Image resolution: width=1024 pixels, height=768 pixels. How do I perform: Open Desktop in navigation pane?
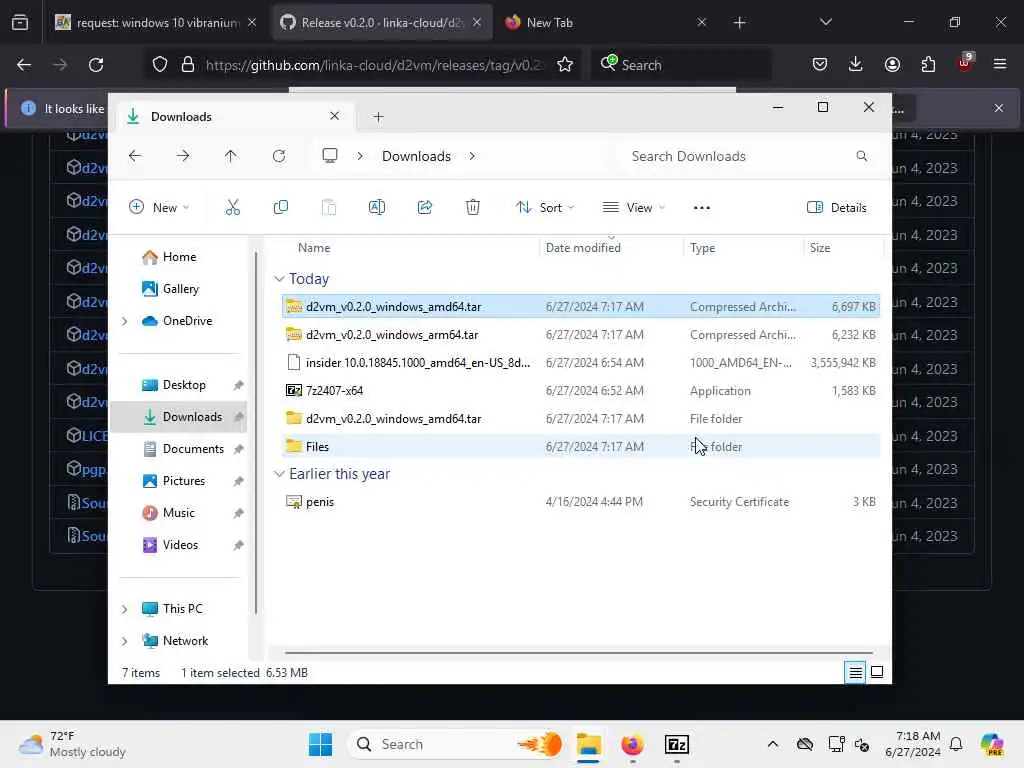click(183, 385)
